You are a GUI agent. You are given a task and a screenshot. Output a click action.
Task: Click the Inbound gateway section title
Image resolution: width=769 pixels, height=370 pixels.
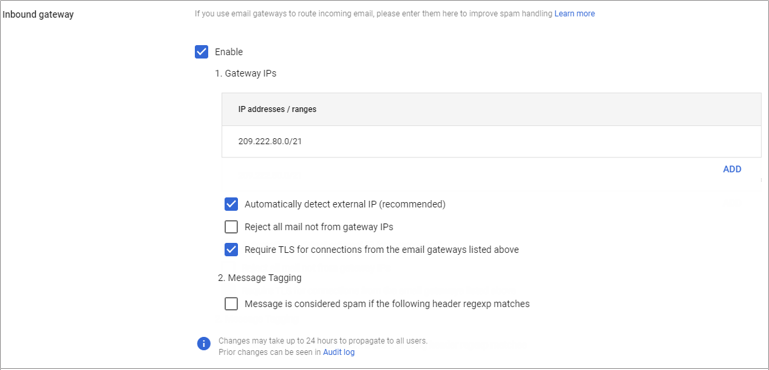click(38, 14)
